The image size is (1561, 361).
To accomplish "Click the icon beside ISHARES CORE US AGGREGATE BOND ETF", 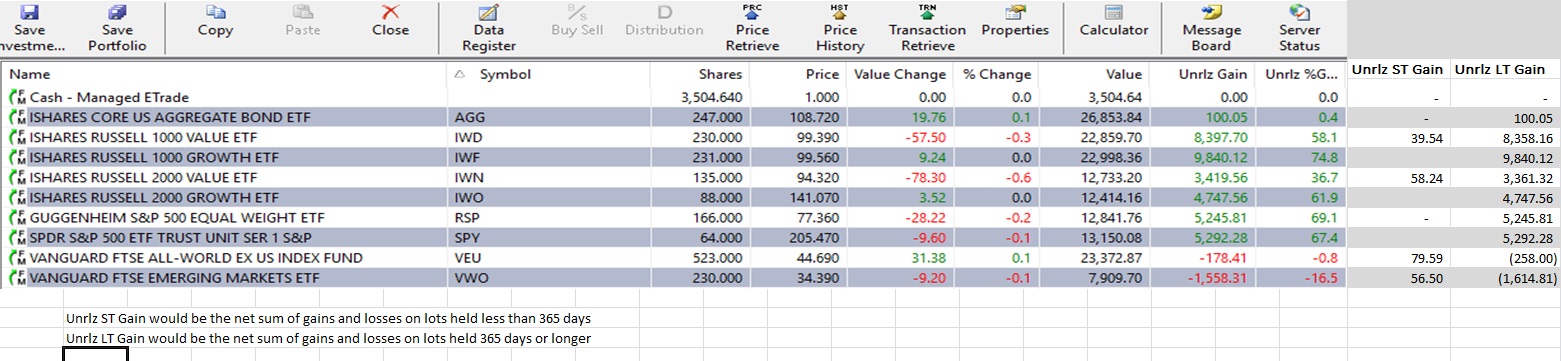I will [18, 117].
